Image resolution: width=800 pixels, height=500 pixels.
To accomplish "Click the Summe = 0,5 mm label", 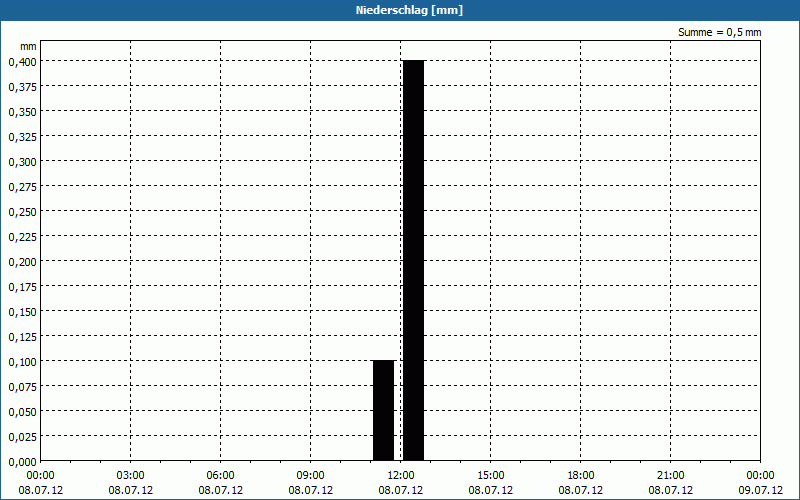I will (x=719, y=32).
